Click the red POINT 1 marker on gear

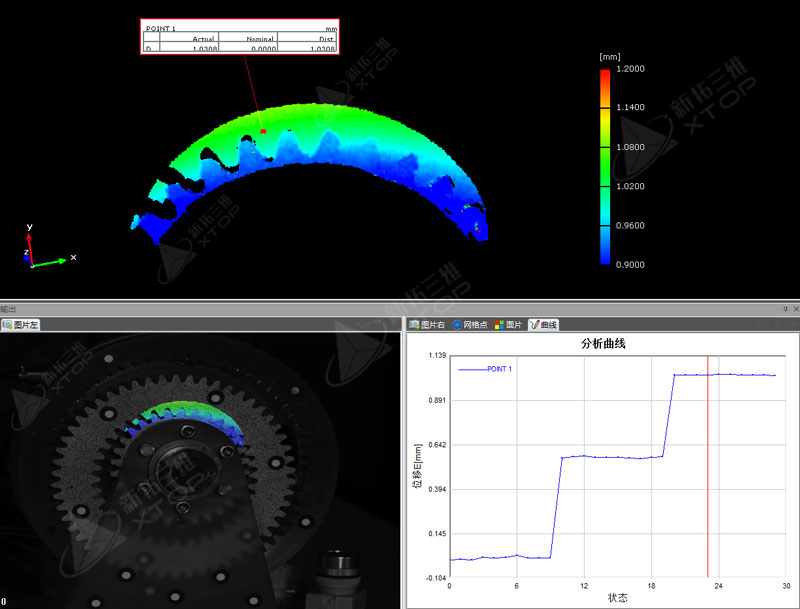pos(263,131)
